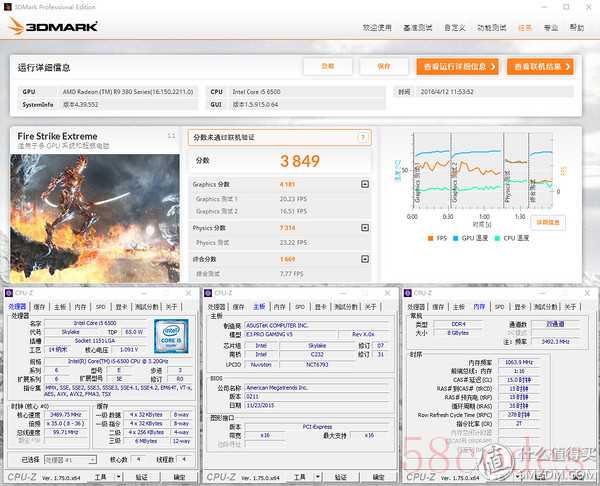
Task: Click the 加载 load button
Action: pos(328,67)
